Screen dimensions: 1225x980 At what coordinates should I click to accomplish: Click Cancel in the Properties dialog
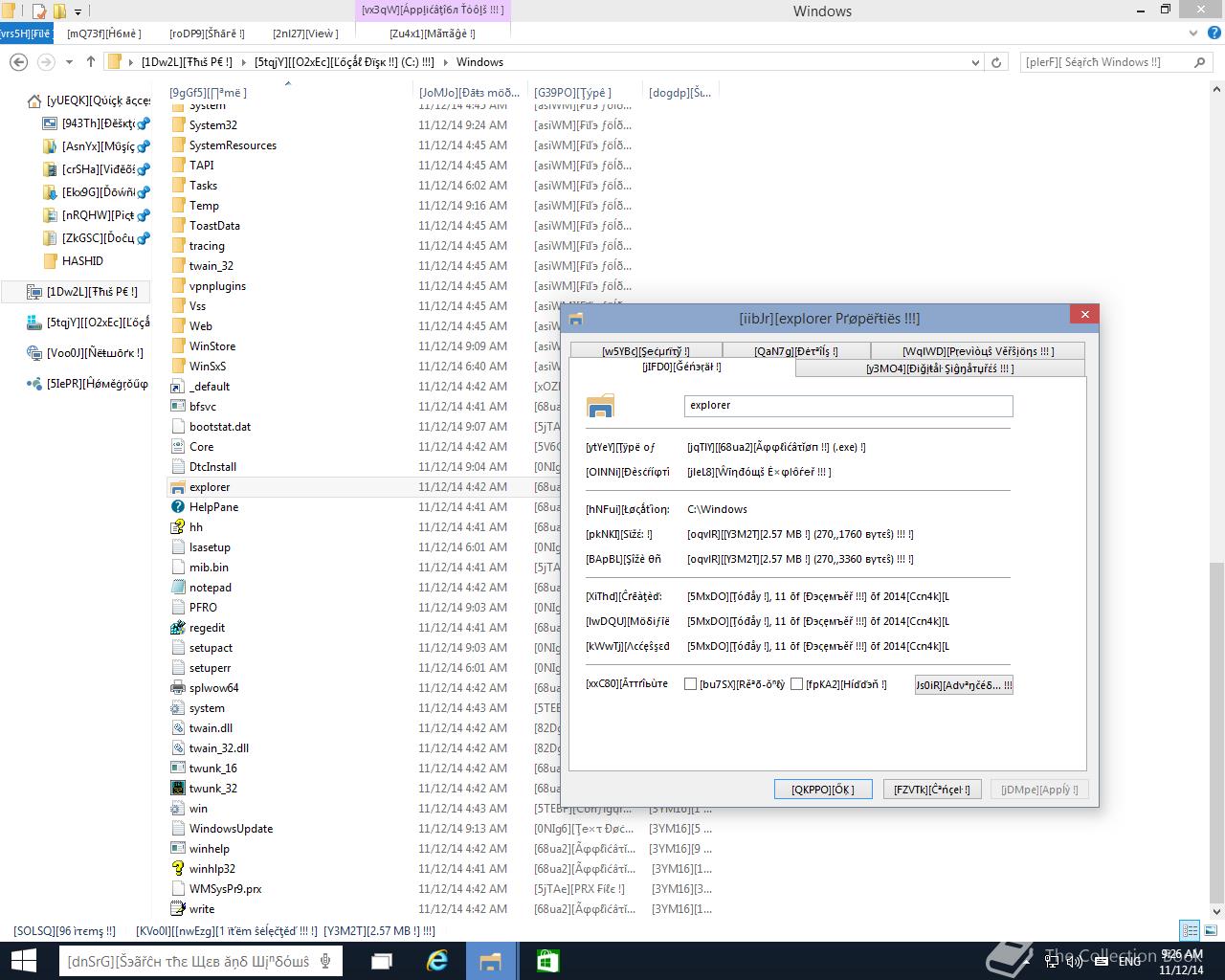(932, 790)
